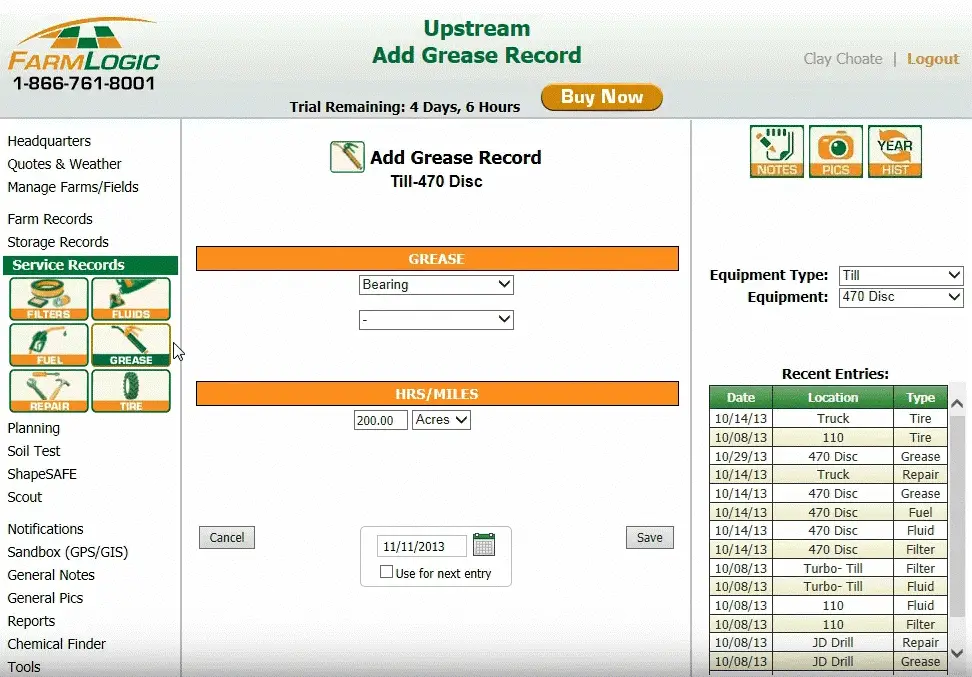Click the Type column header
972x677 pixels.
click(x=920, y=397)
